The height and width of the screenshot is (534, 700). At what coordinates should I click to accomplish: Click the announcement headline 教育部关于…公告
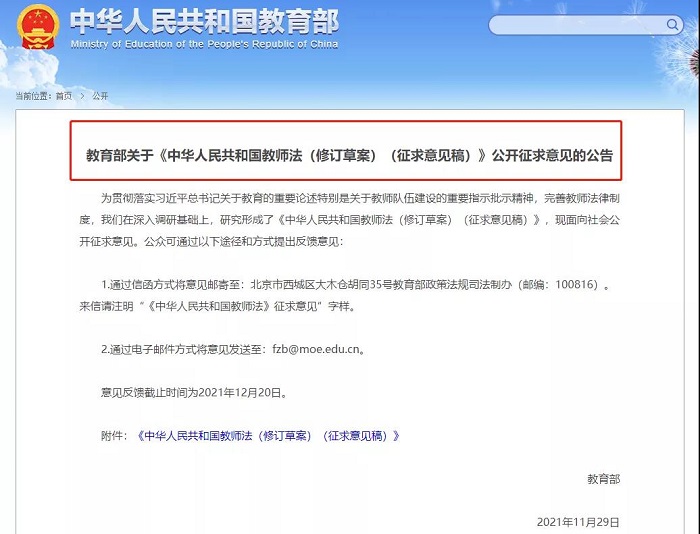point(349,155)
